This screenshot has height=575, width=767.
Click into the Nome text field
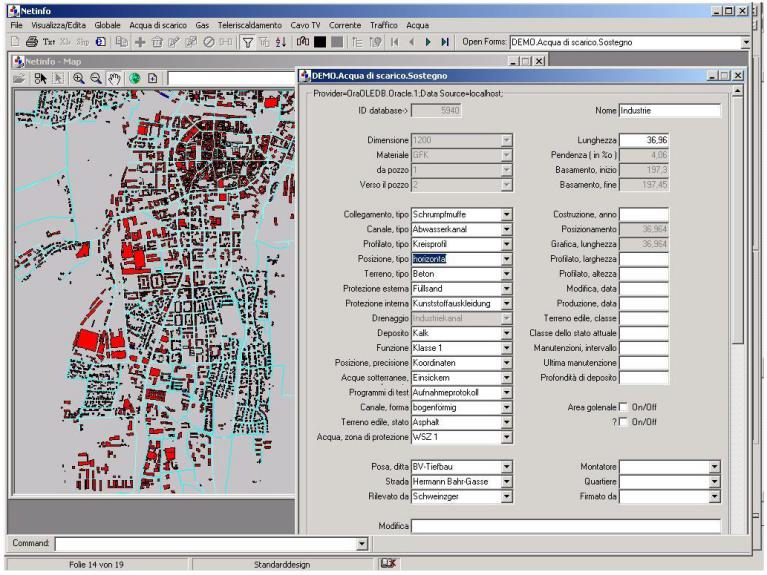(x=669, y=111)
